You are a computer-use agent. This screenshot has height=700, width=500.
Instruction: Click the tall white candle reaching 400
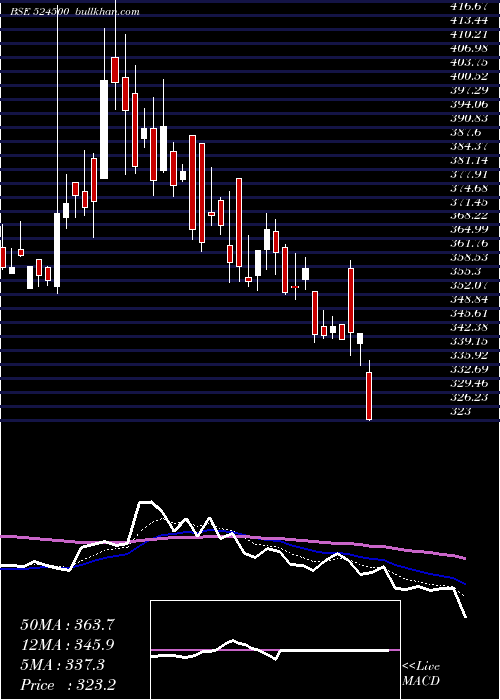[x=104, y=129]
